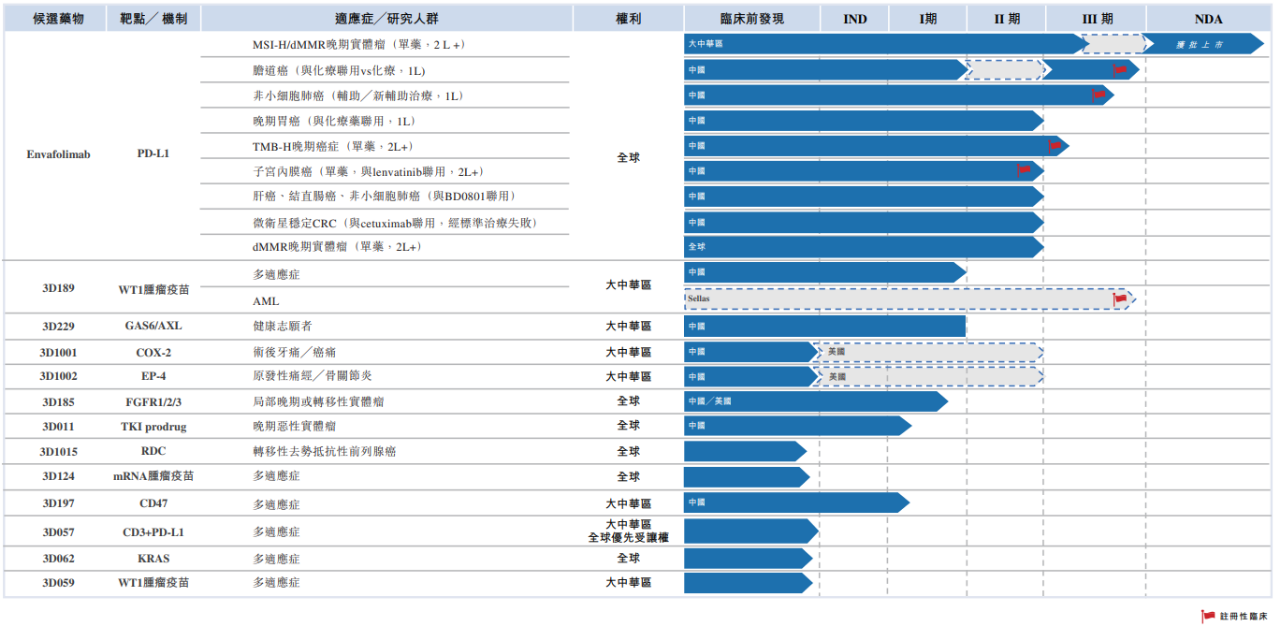The width and height of the screenshot is (1280, 628).
Task: Click the FGFR1/2/3 target cell
Action: [x=153, y=401]
